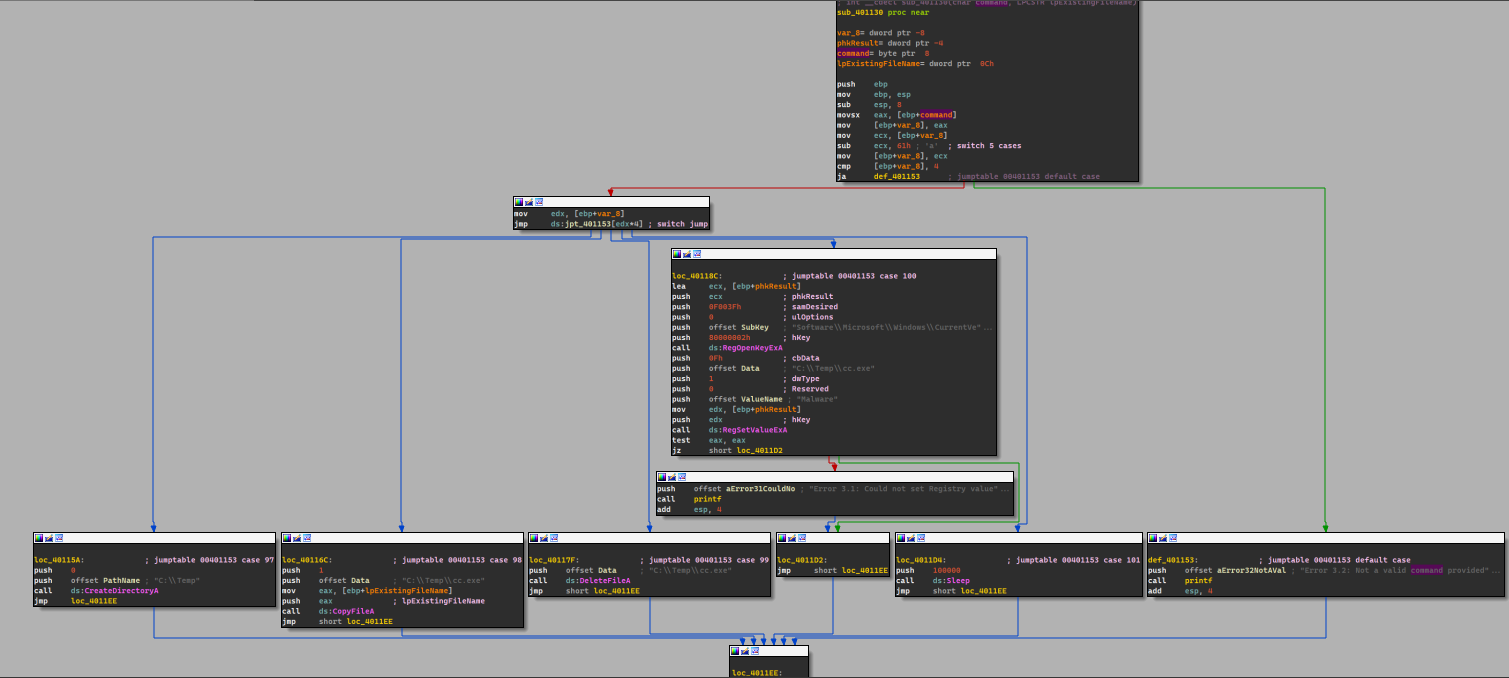The width and height of the screenshot is (1509, 678).
Task: Click the DeleteFileA function name
Action: pos(597,581)
